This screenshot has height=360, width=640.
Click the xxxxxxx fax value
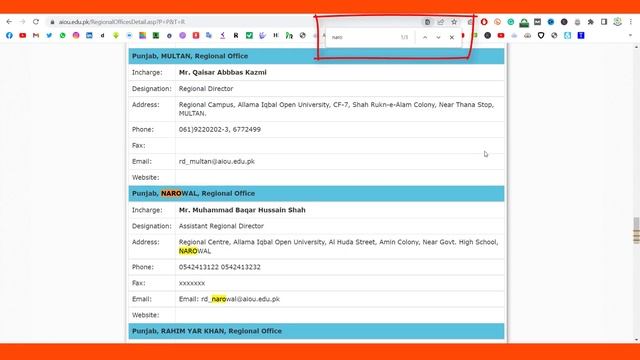192,283
